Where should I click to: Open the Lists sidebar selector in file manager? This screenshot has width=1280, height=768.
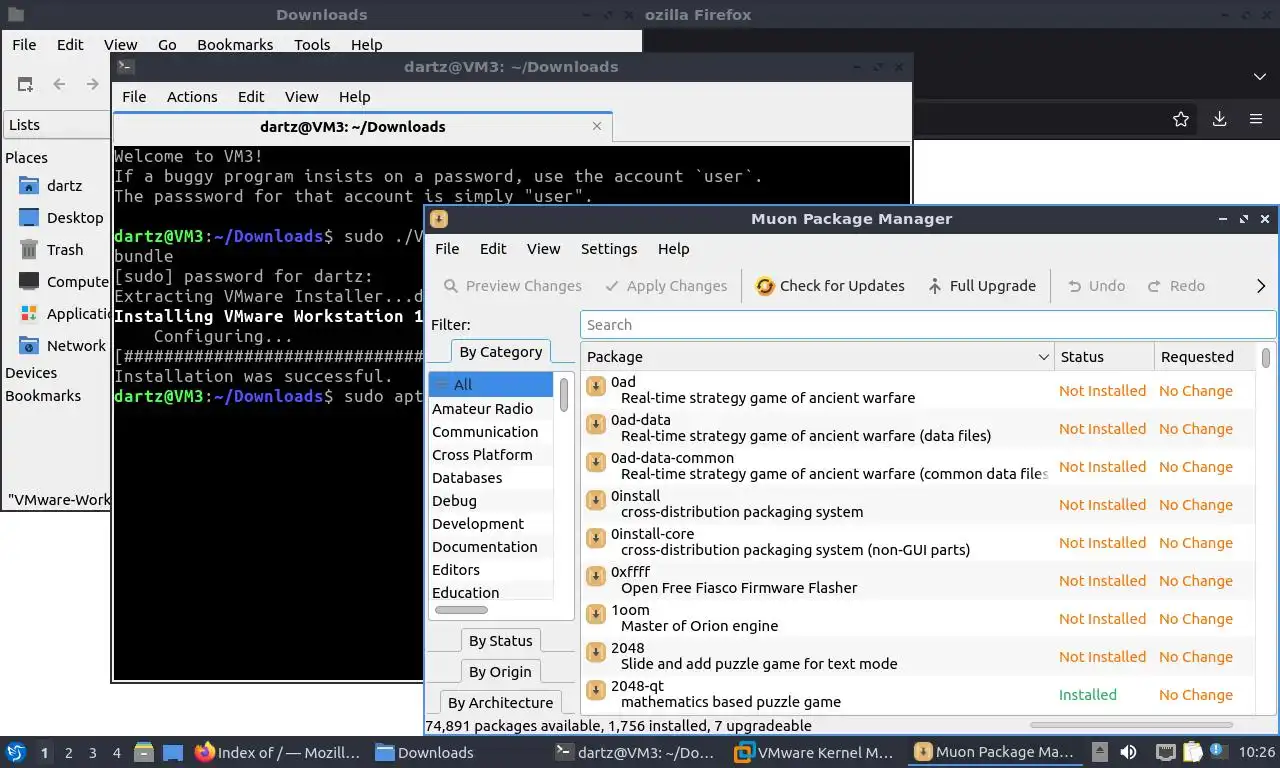(x=56, y=125)
